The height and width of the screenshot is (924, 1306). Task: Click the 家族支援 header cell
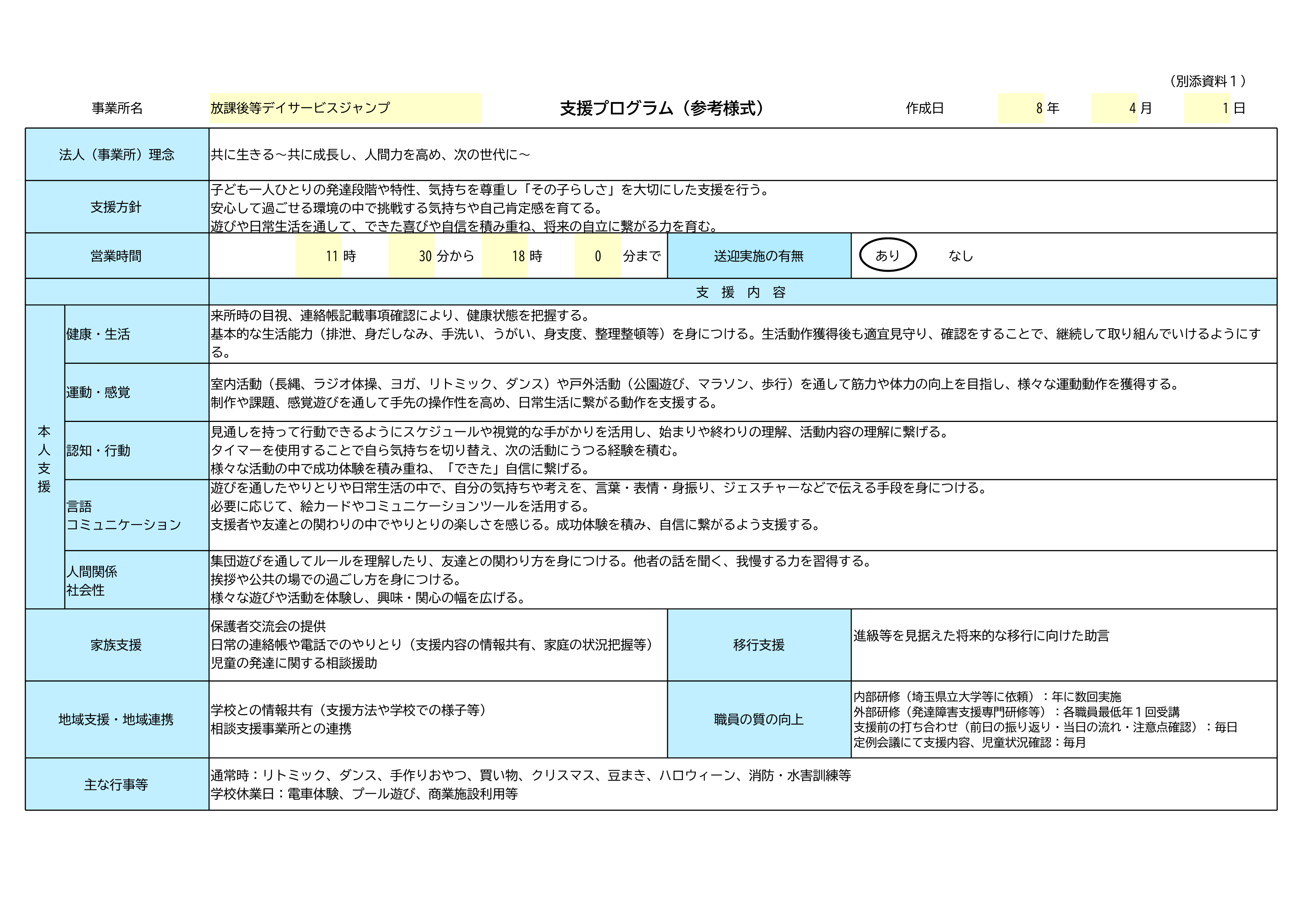point(117,644)
